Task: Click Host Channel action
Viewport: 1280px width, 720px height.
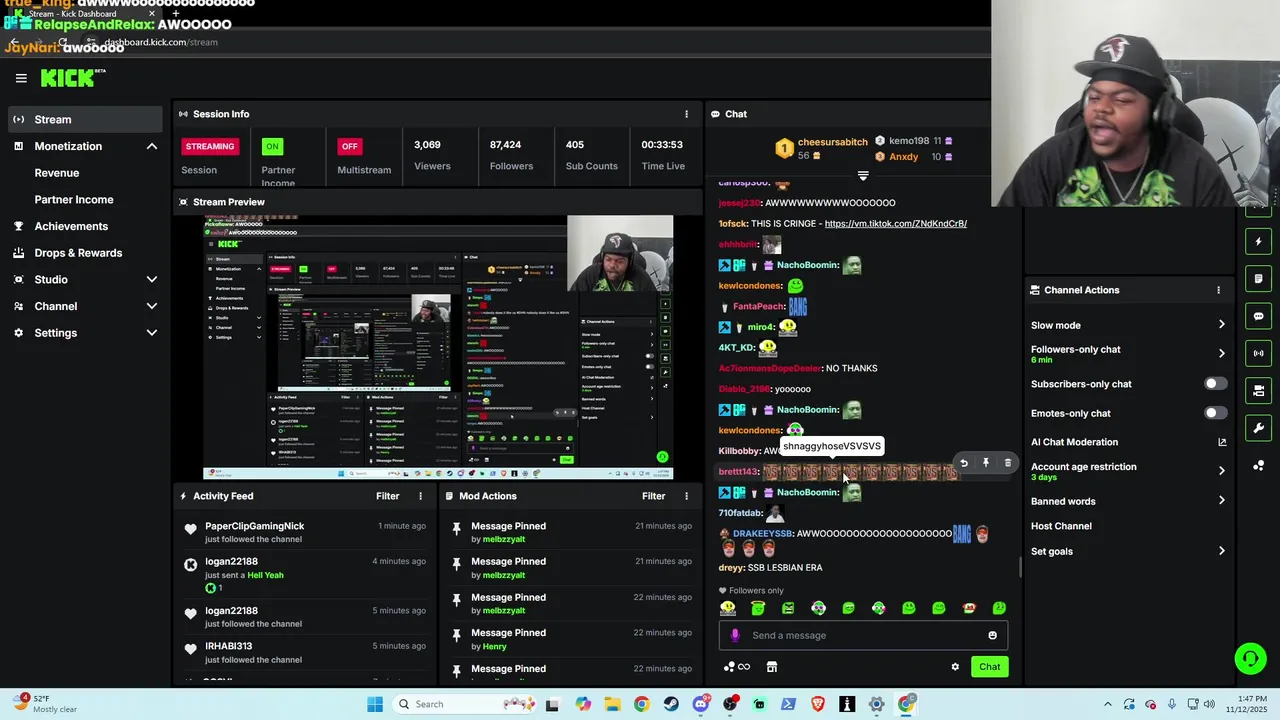Action: (1061, 526)
